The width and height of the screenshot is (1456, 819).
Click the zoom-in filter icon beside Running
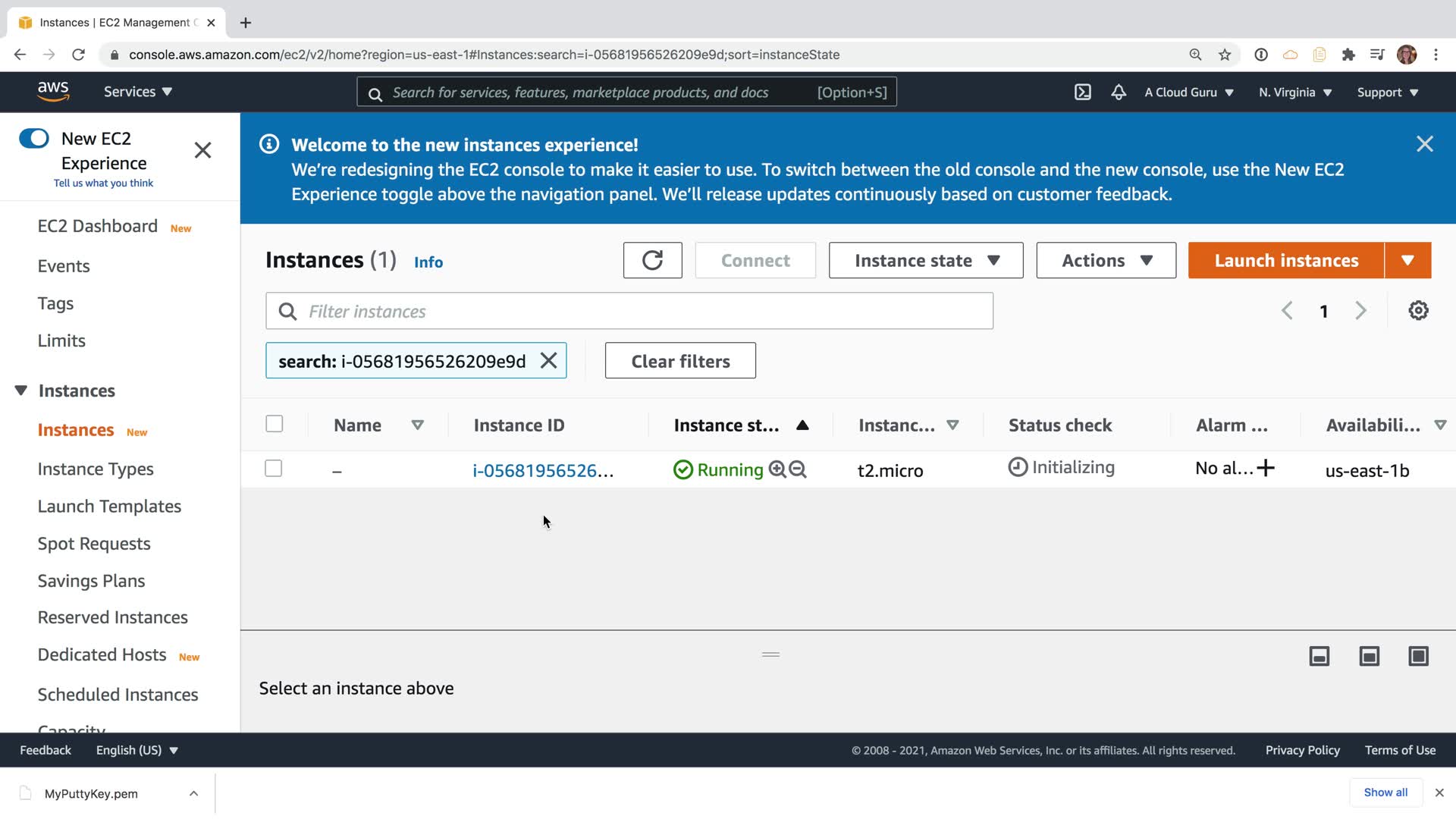777,469
